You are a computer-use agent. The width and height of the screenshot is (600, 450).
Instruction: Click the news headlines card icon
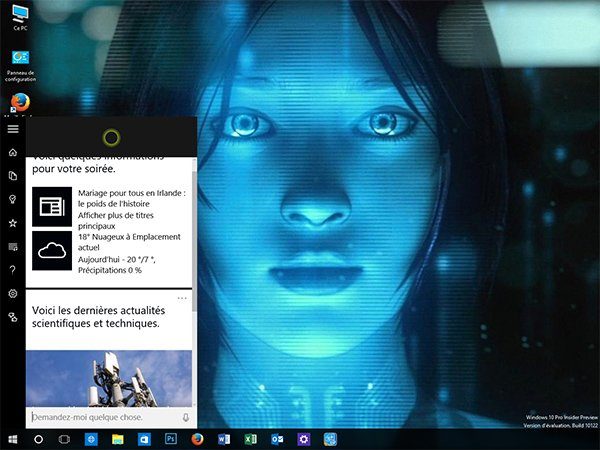click(x=52, y=207)
